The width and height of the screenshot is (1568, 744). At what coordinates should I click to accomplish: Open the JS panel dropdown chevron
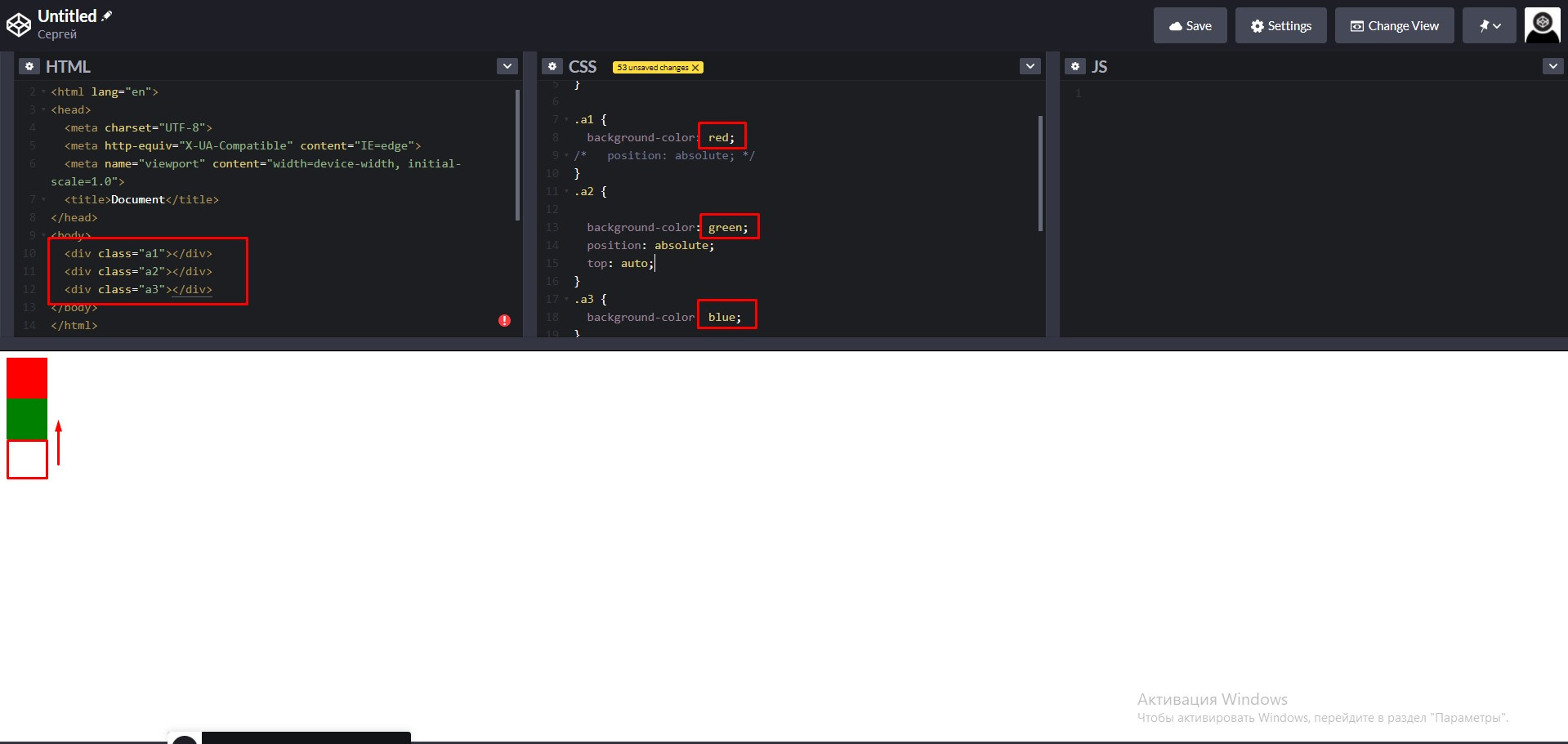click(1553, 66)
